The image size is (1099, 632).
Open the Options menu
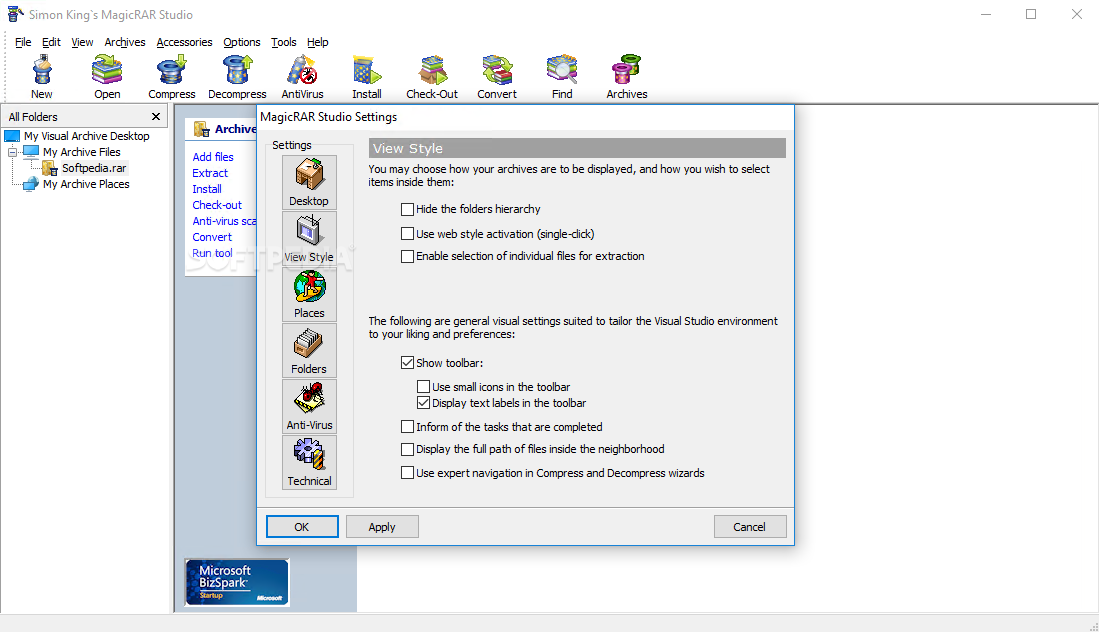242,42
